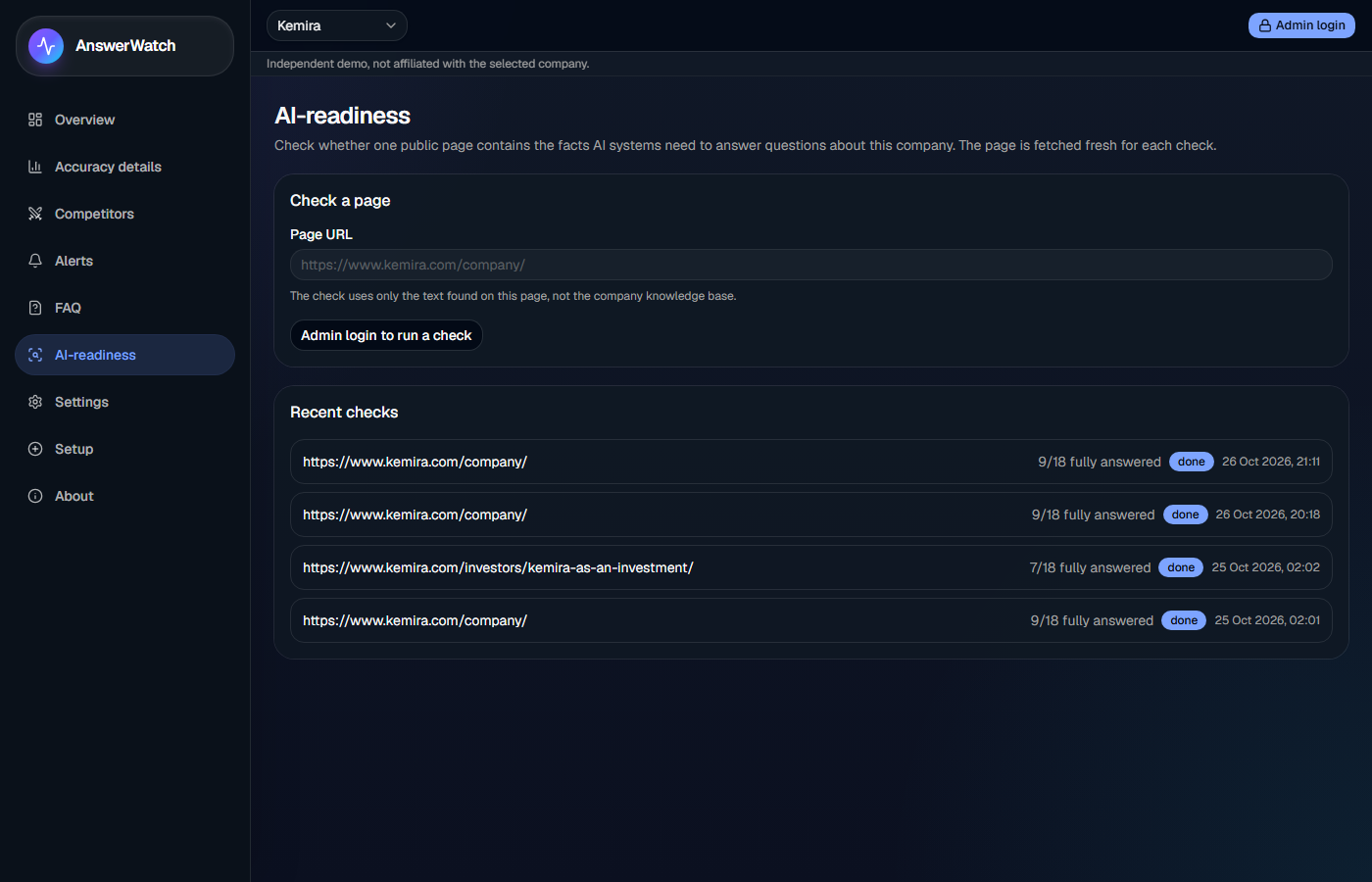Click the Competitors crossed-swords icon
Image resolution: width=1372 pixels, height=882 pixels.
click(x=35, y=214)
